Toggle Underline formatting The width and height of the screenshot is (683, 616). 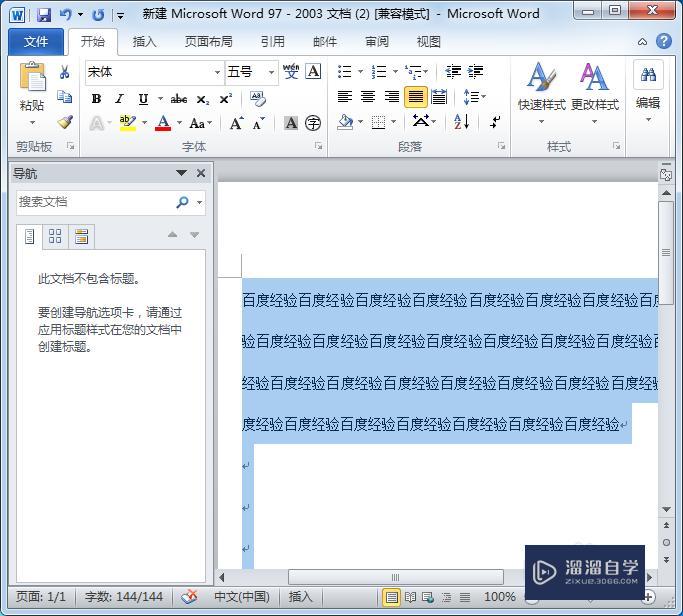143,99
